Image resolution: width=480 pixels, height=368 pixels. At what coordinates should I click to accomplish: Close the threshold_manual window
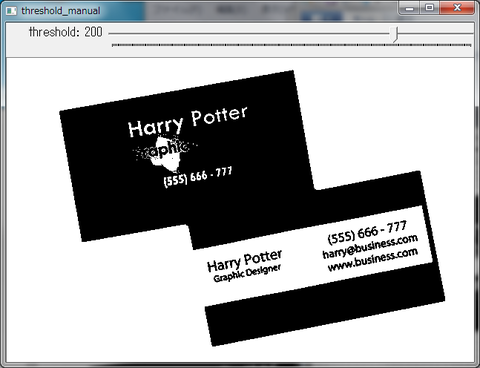click(457, 8)
